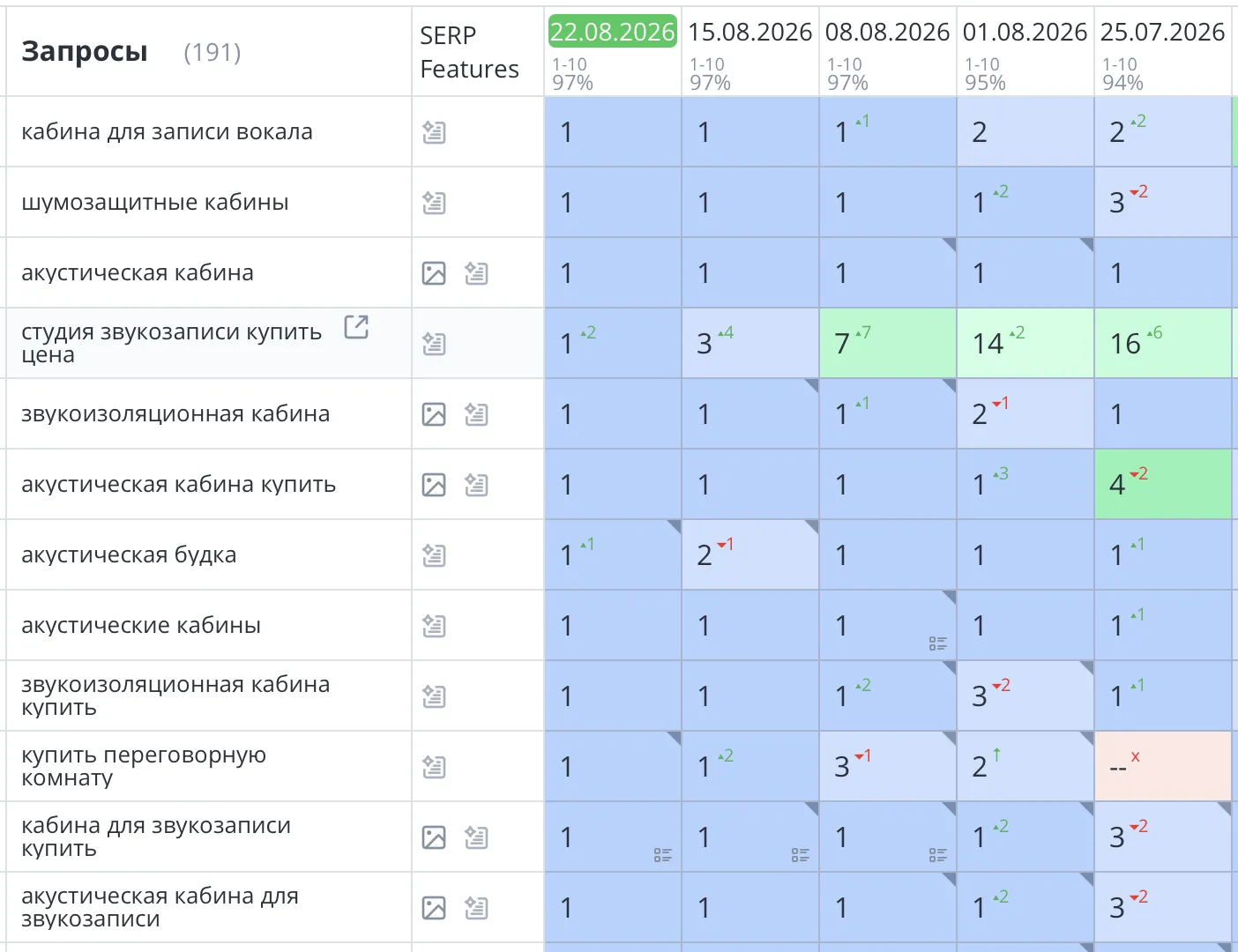Click SERP snippet icon in кабина для записи вокала row

click(434, 132)
